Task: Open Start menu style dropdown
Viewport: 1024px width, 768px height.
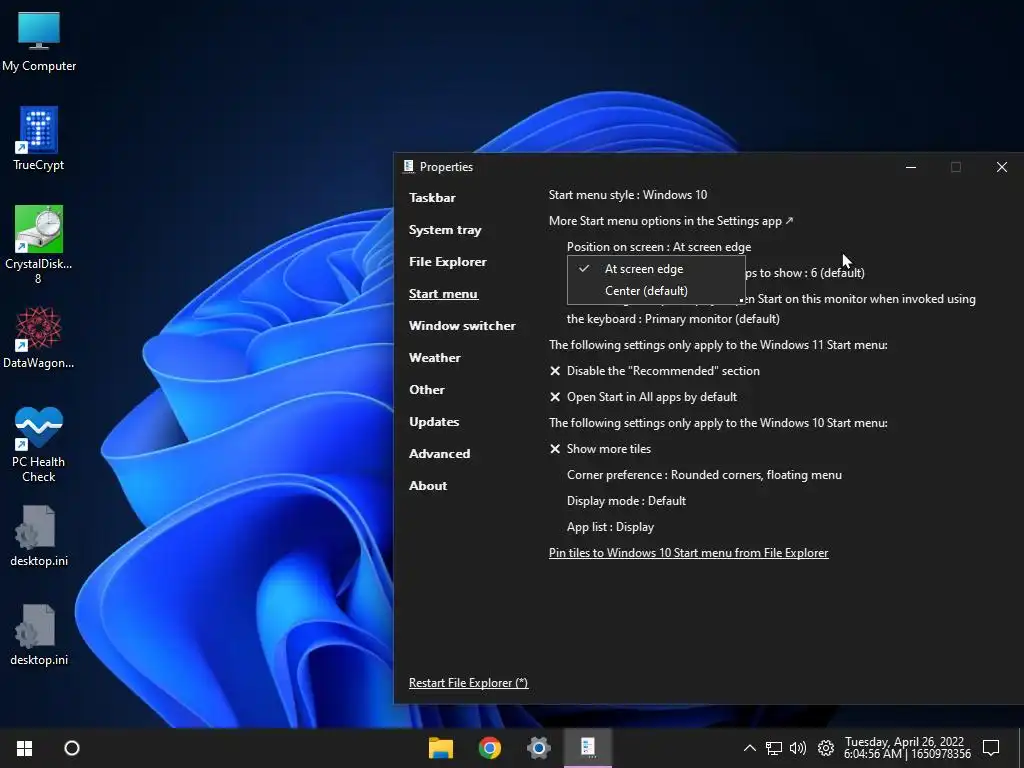Action: 628,195
